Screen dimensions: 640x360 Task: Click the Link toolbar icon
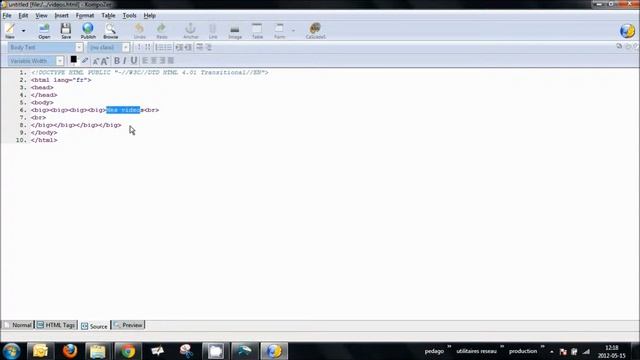[x=213, y=31]
